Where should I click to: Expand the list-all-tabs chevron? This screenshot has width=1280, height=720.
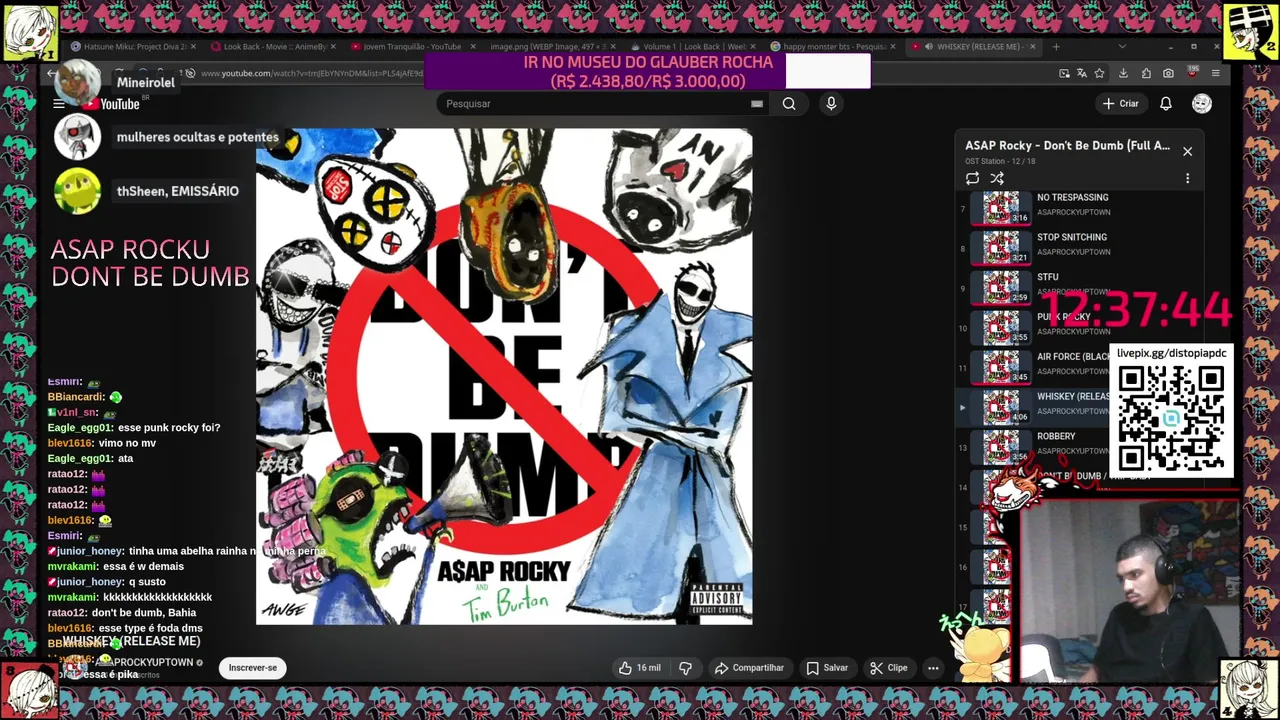point(1122,46)
